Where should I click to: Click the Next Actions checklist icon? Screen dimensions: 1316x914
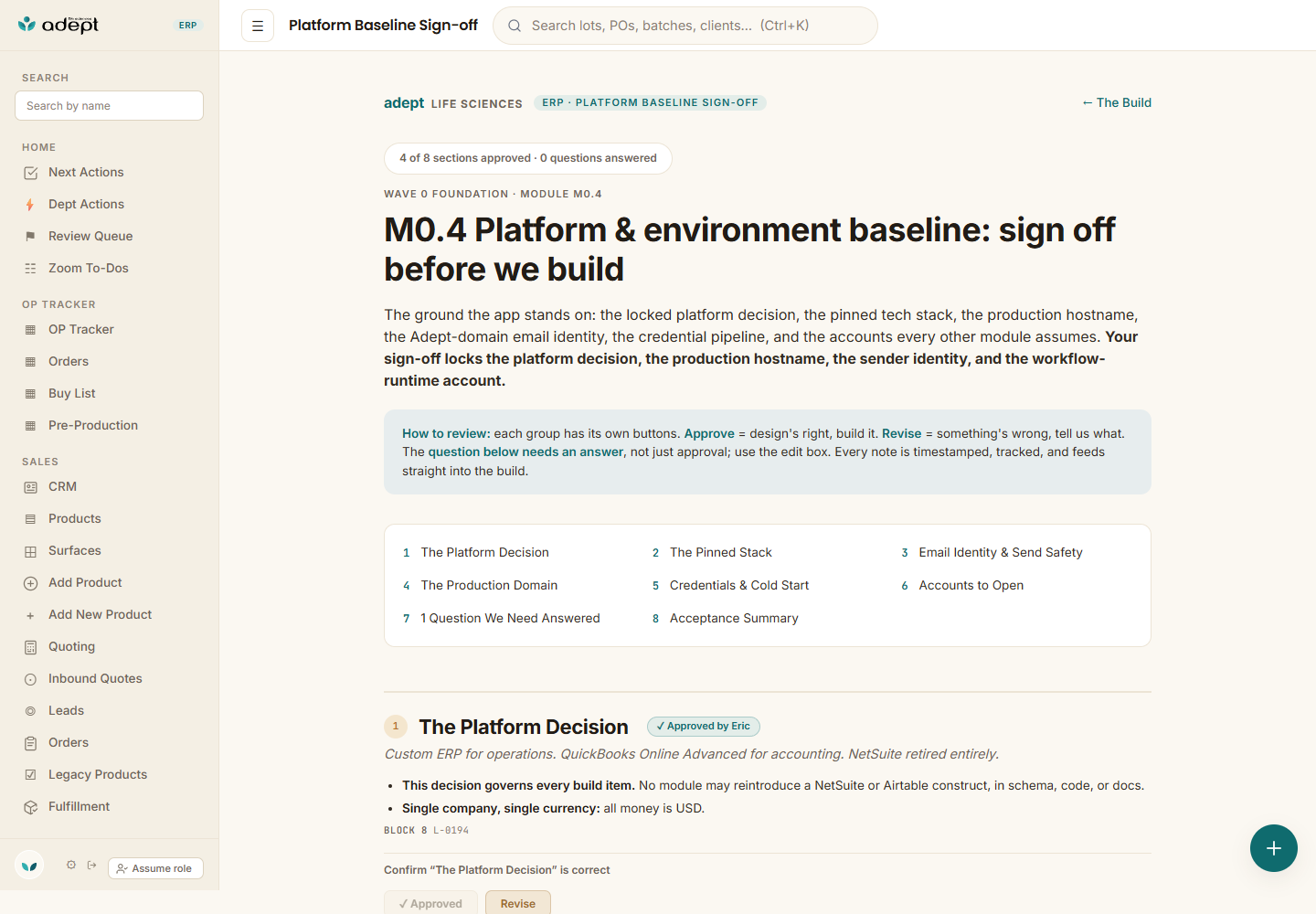pyautogui.click(x=30, y=173)
